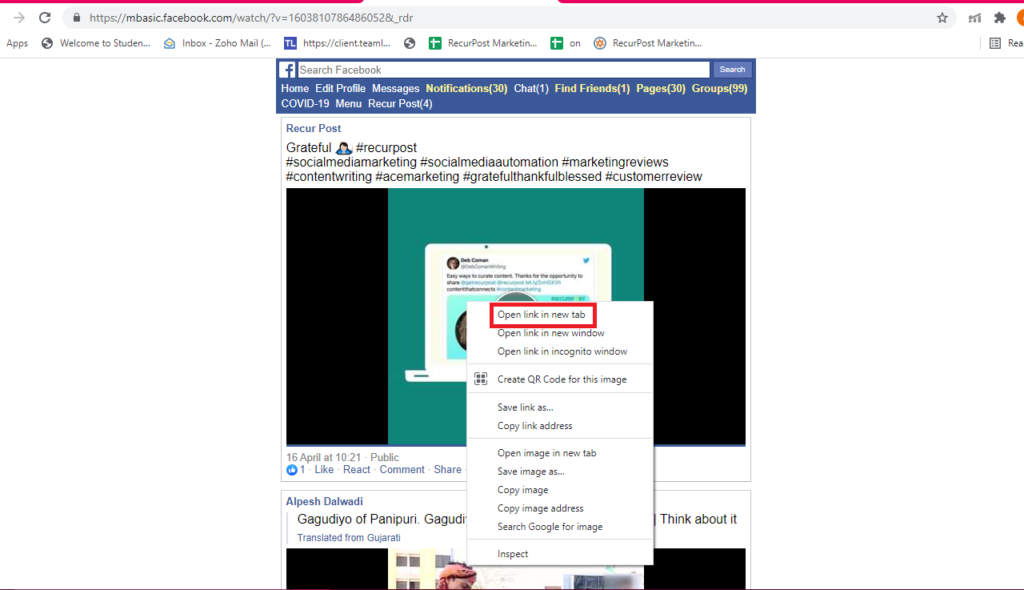Open Chat(1)
The image size is (1024, 590).
531,88
